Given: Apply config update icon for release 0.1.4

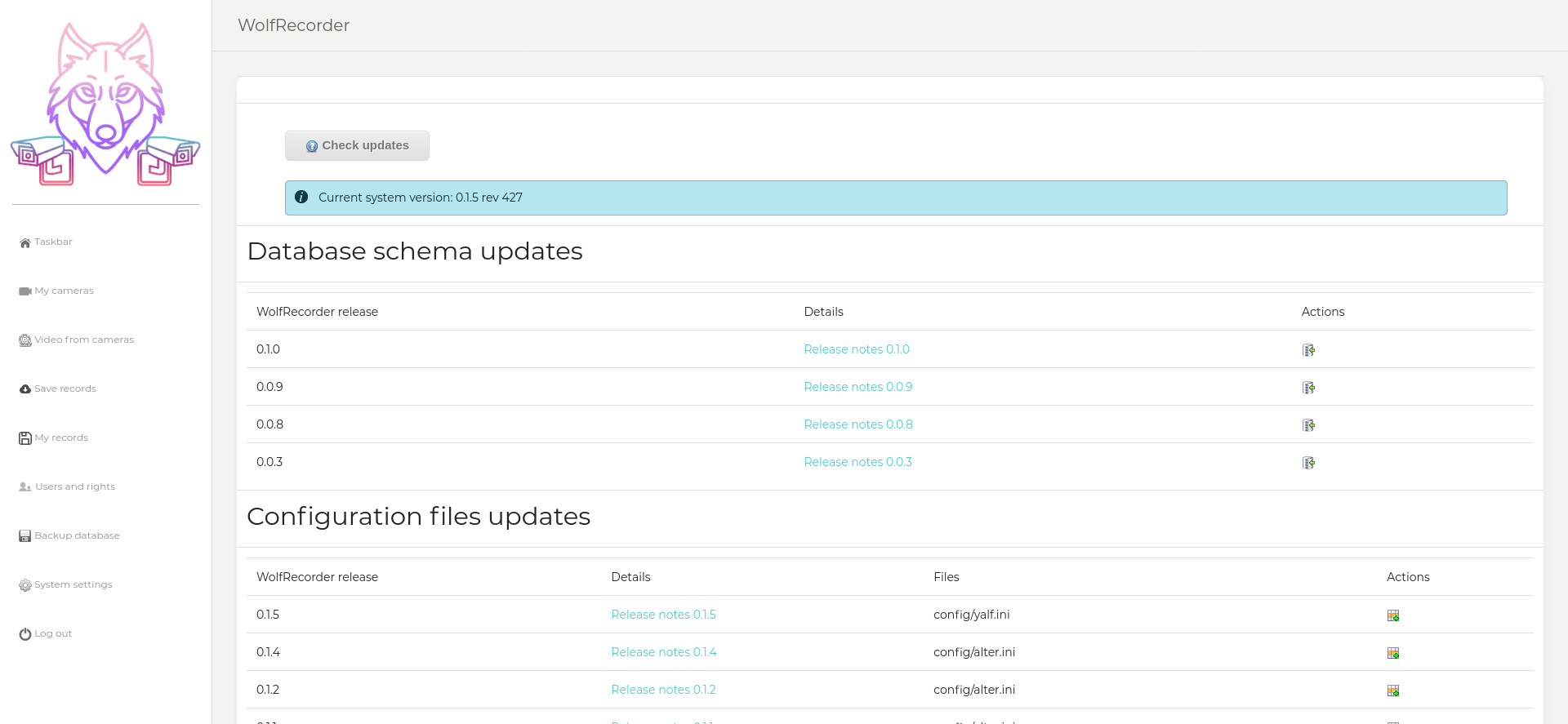Looking at the screenshot, I should point(1392,653).
